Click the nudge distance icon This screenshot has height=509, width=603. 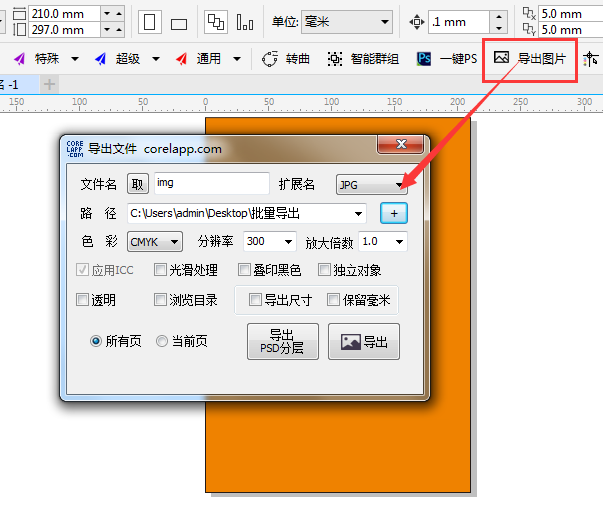[x=416, y=22]
